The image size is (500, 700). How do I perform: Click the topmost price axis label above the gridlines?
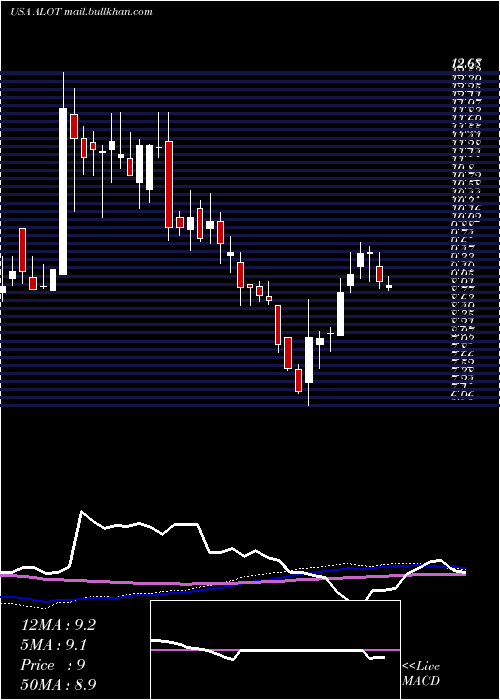pyautogui.click(x=467, y=65)
